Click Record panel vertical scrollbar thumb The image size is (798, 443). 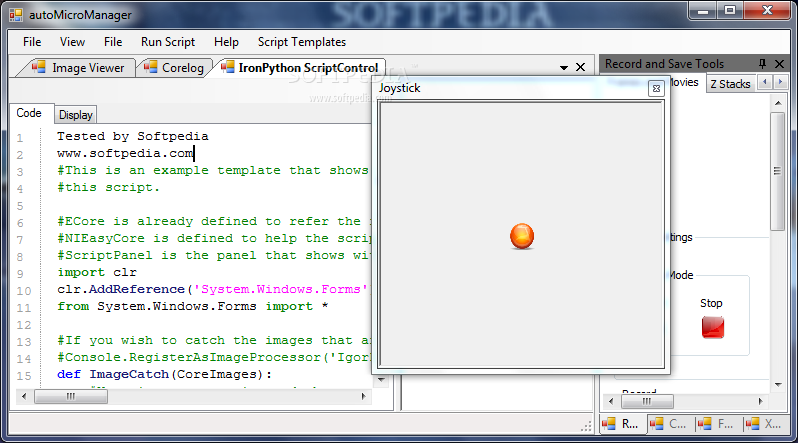(778, 172)
